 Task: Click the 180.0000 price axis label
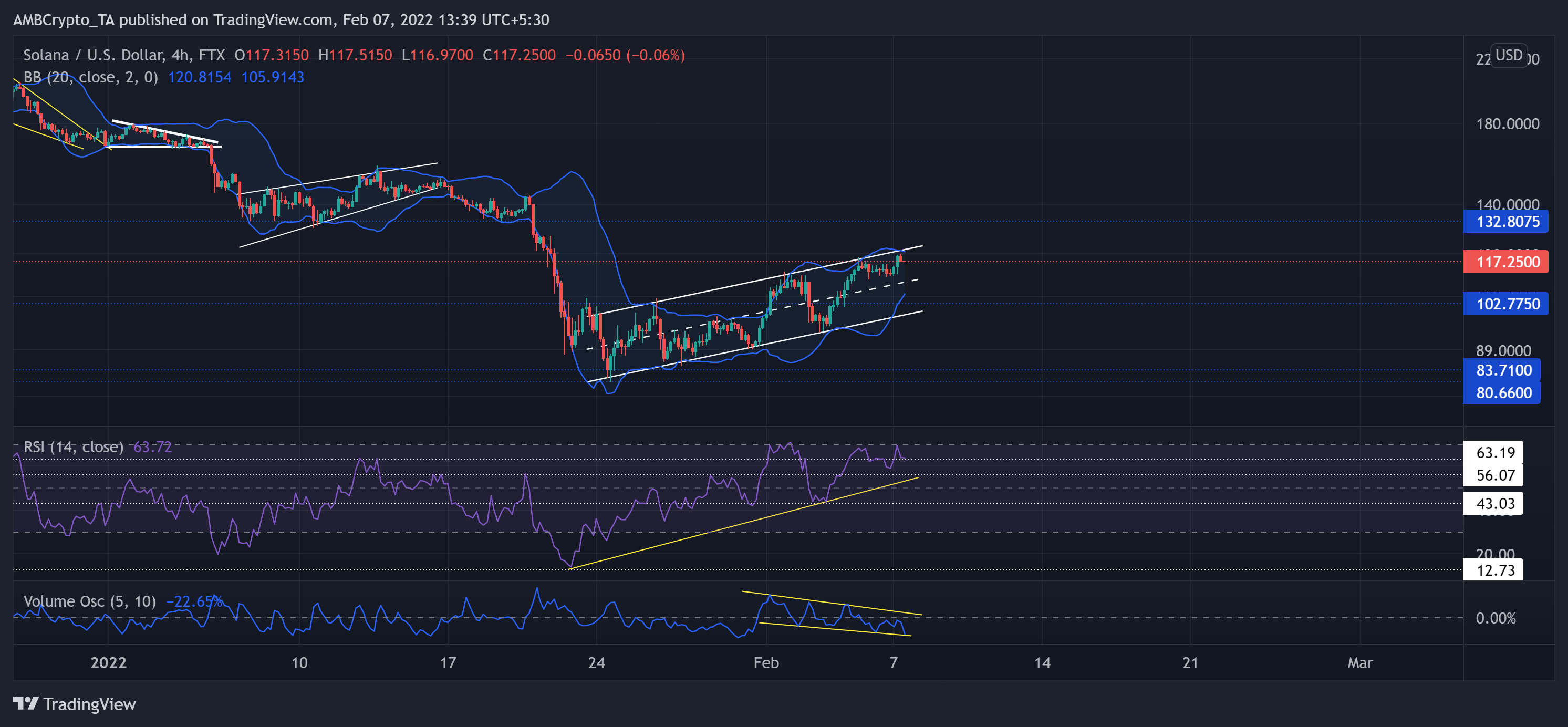1508,124
